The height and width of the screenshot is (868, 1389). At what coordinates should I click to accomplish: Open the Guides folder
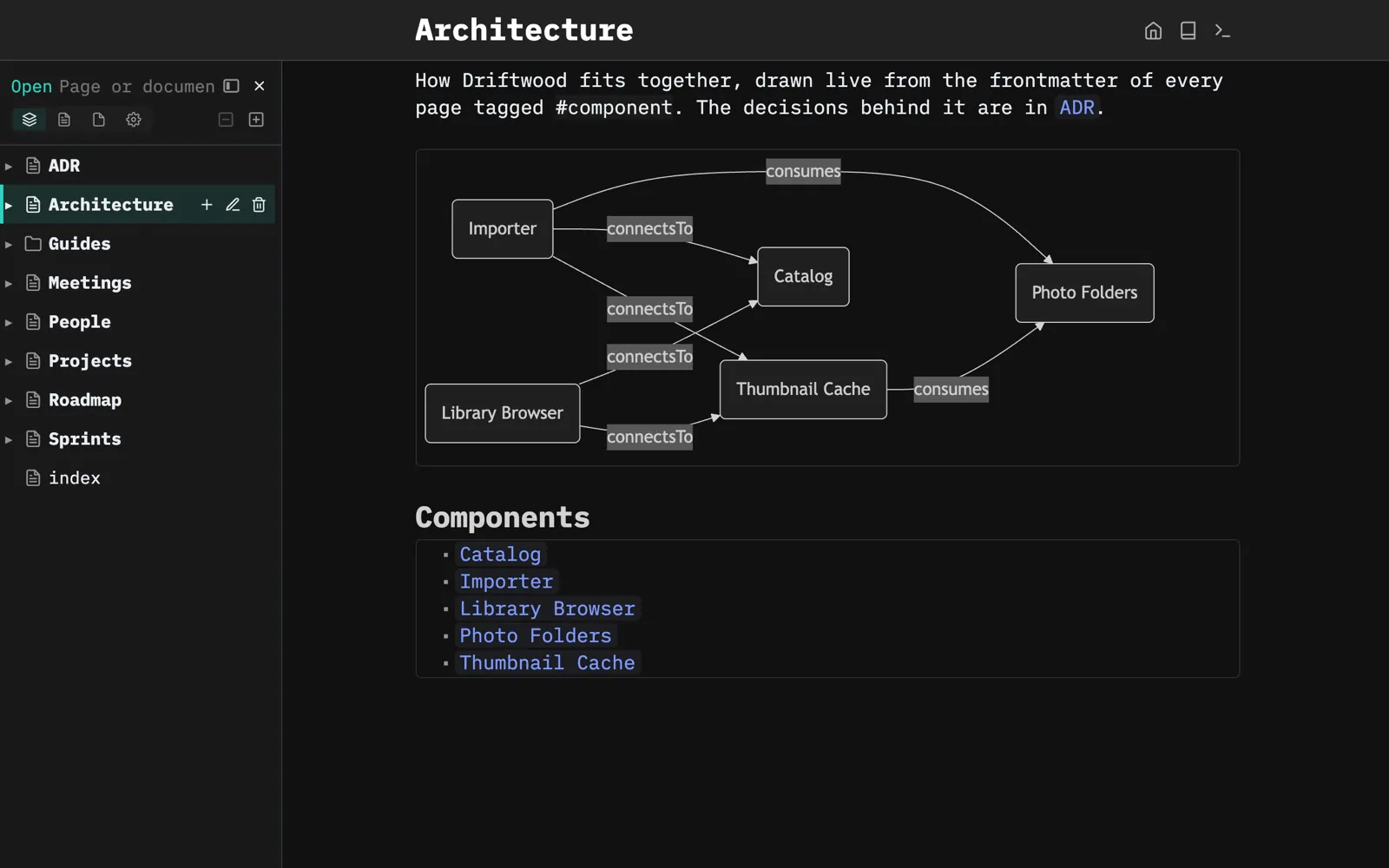79,244
